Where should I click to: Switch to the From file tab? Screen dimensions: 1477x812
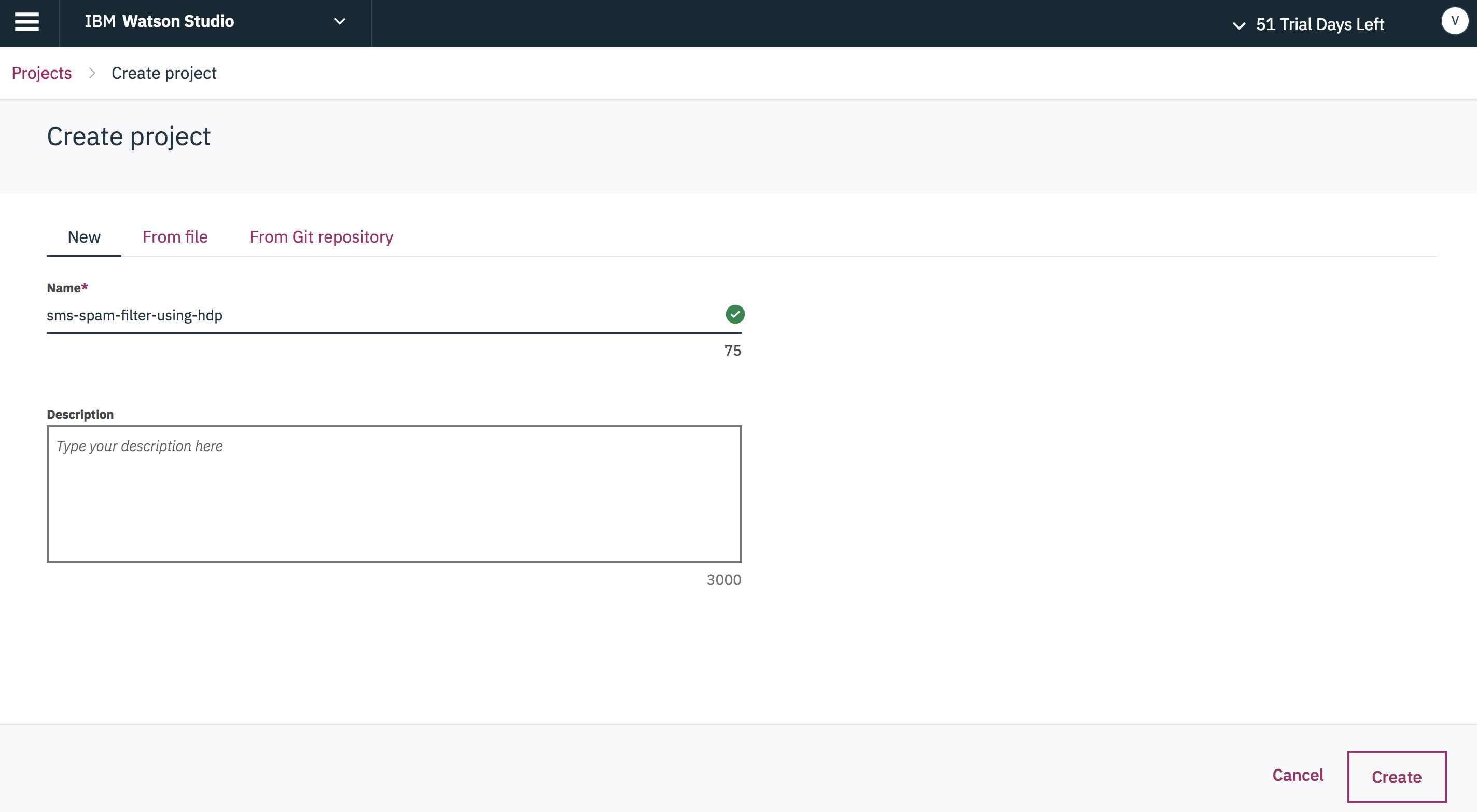point(175,237)
